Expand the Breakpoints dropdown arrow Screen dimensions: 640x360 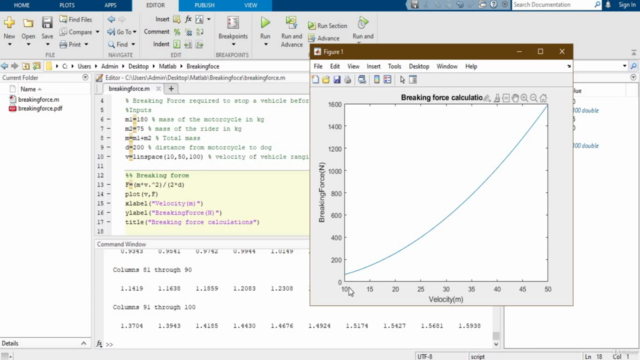[x=233, y=44]
